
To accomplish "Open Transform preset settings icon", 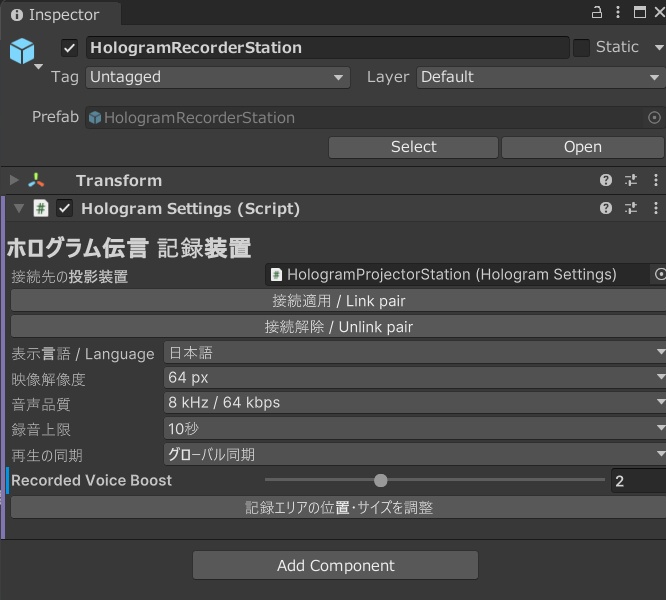I will click(x=631, y=180).
